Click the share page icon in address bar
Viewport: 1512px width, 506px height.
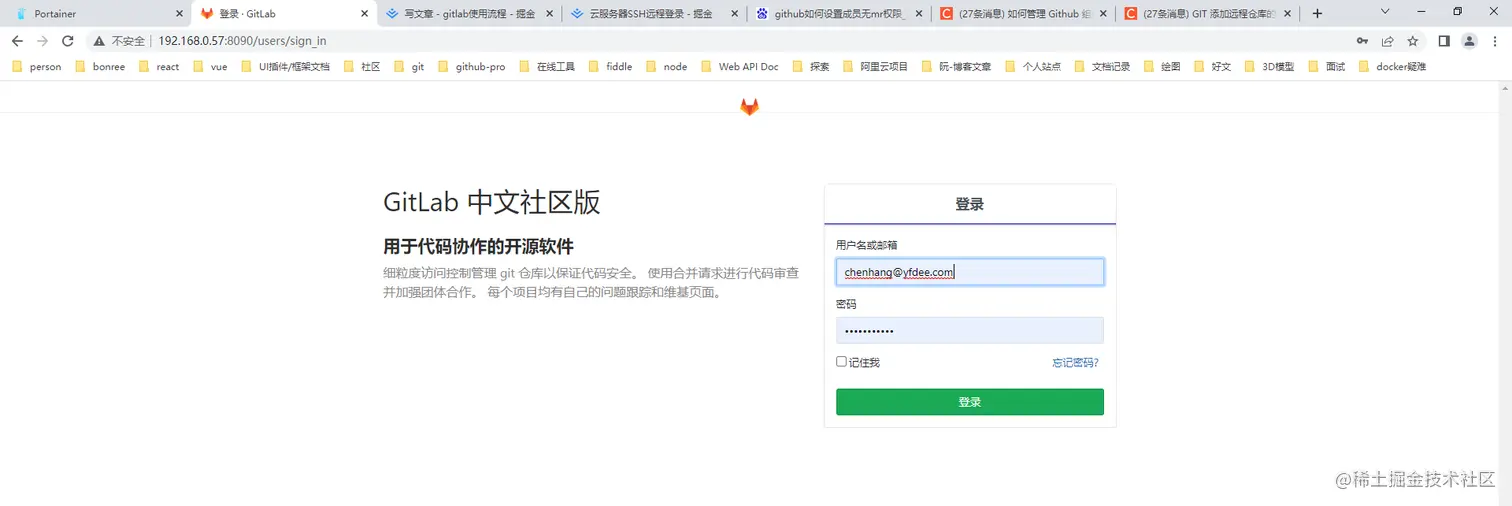coord(1388,41)
